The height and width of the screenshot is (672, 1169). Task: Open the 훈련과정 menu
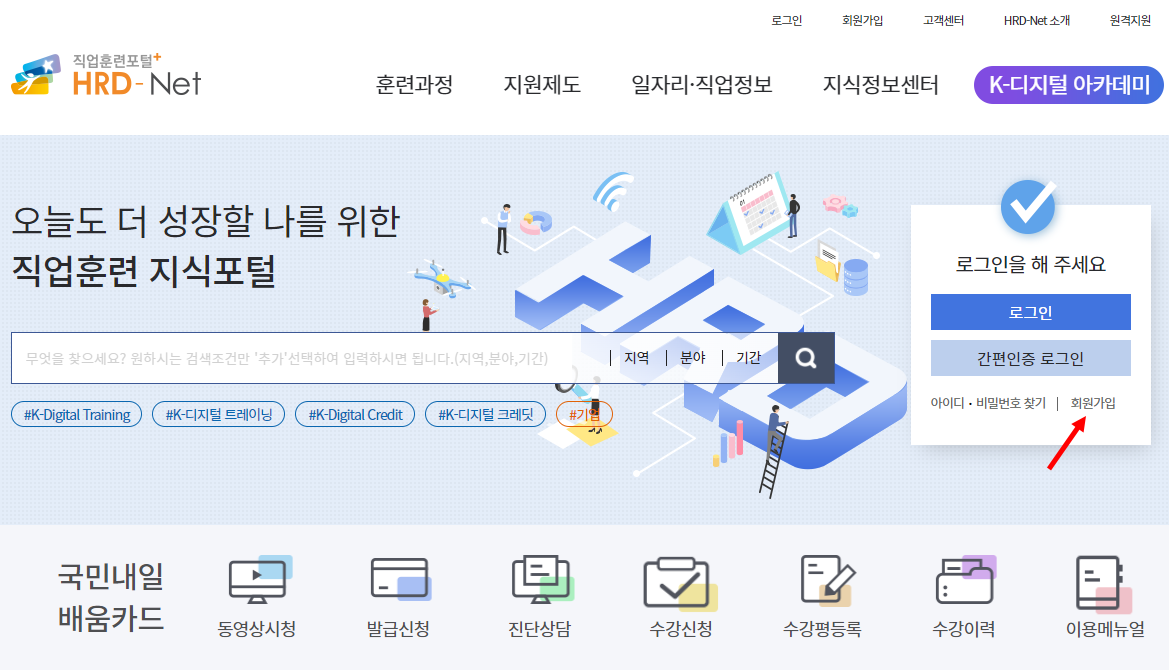point(414,84)
